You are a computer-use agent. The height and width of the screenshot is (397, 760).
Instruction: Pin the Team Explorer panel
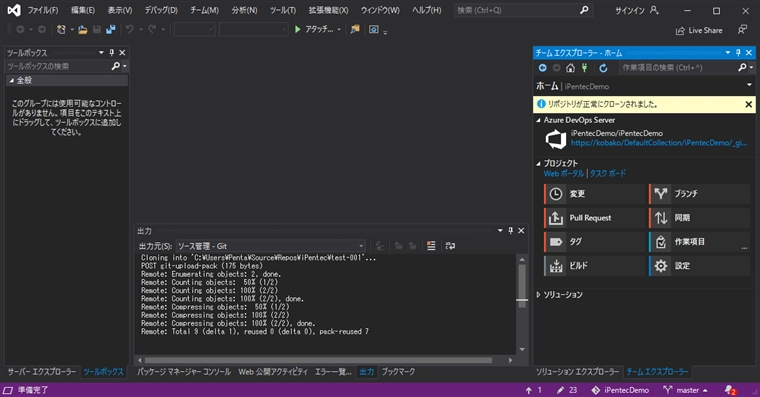[738, 52]
